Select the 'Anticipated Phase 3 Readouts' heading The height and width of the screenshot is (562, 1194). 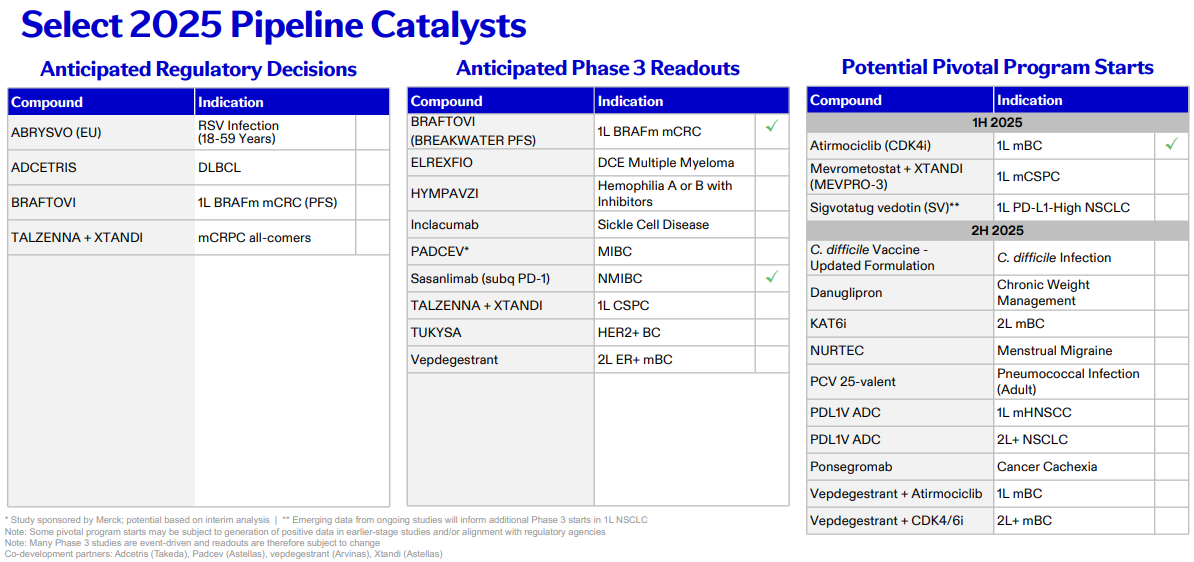598,69
